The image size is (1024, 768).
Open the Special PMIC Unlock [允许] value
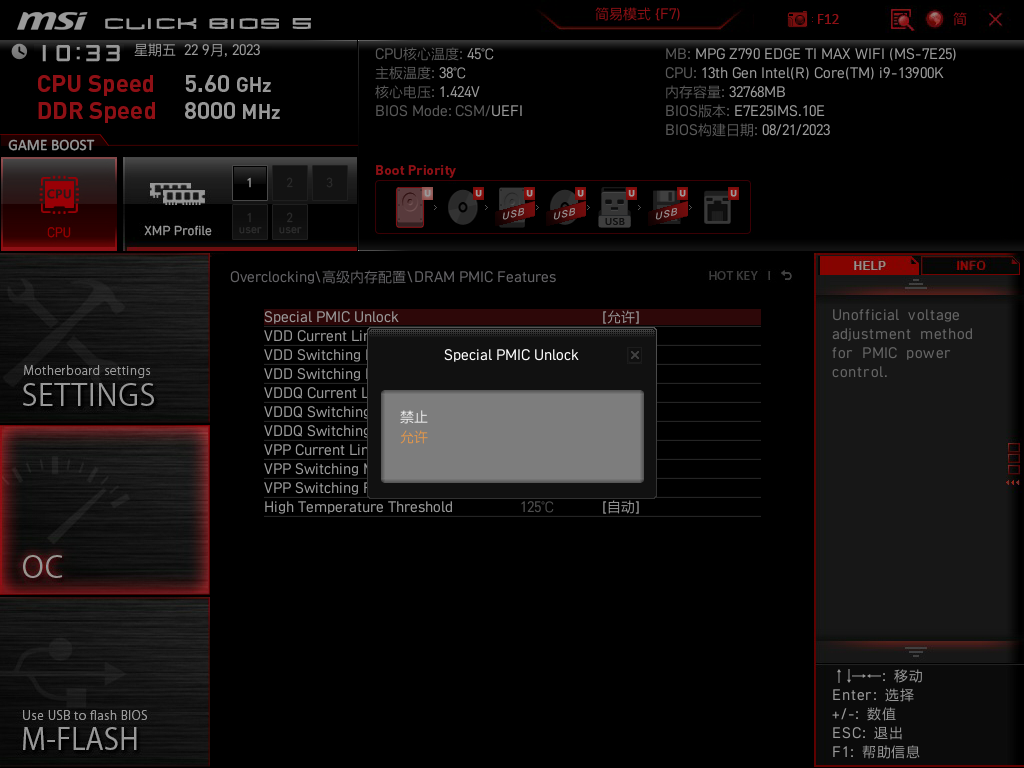620,317
